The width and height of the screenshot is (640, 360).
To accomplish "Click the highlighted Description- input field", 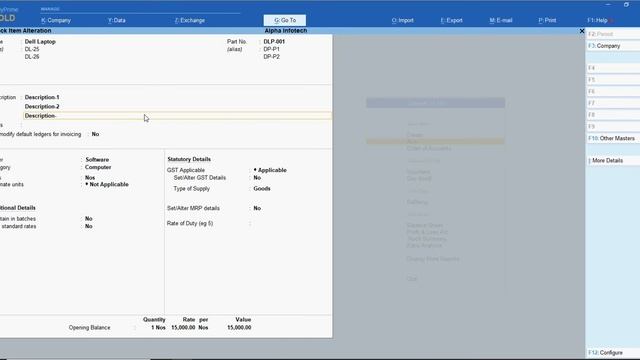I will click(178, 116).
